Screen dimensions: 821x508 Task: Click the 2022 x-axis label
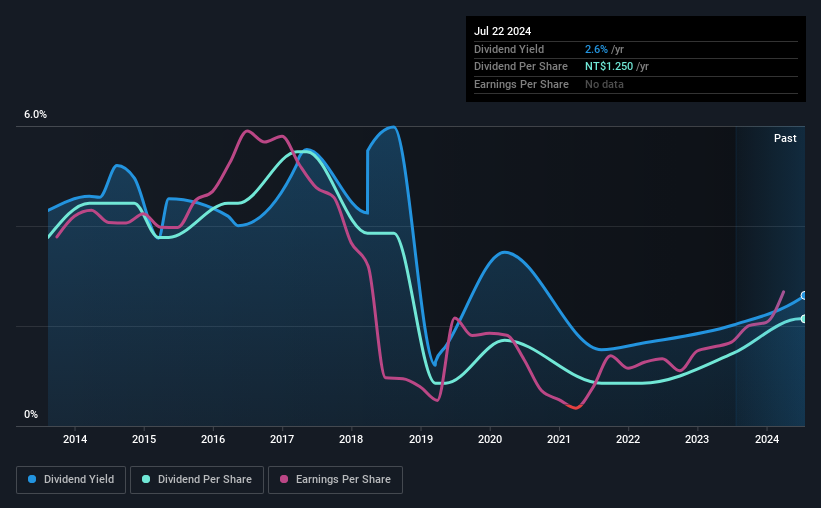coord(628,439)
